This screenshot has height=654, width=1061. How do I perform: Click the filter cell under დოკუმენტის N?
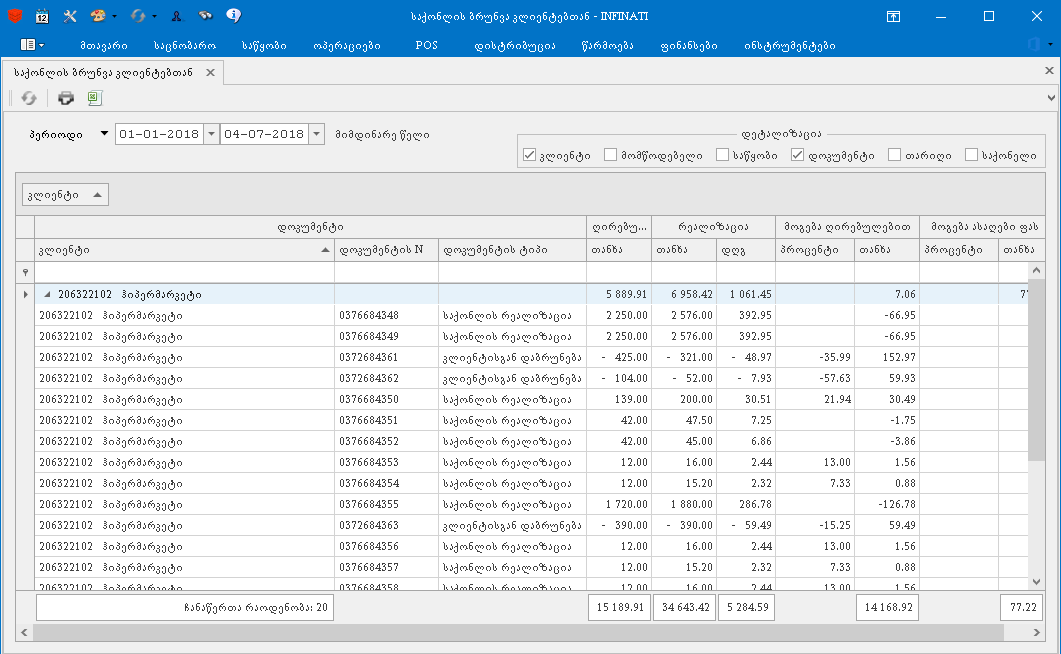tap(386, 273)
